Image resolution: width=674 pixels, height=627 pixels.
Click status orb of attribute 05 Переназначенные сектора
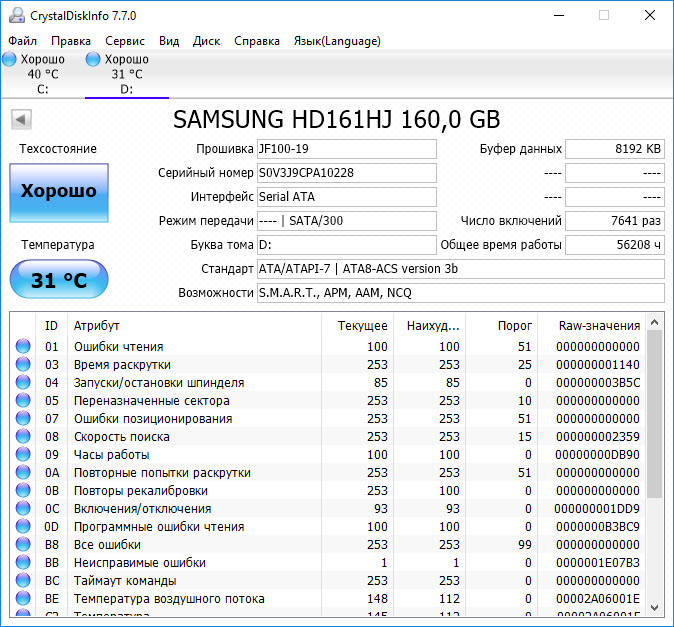23,401
